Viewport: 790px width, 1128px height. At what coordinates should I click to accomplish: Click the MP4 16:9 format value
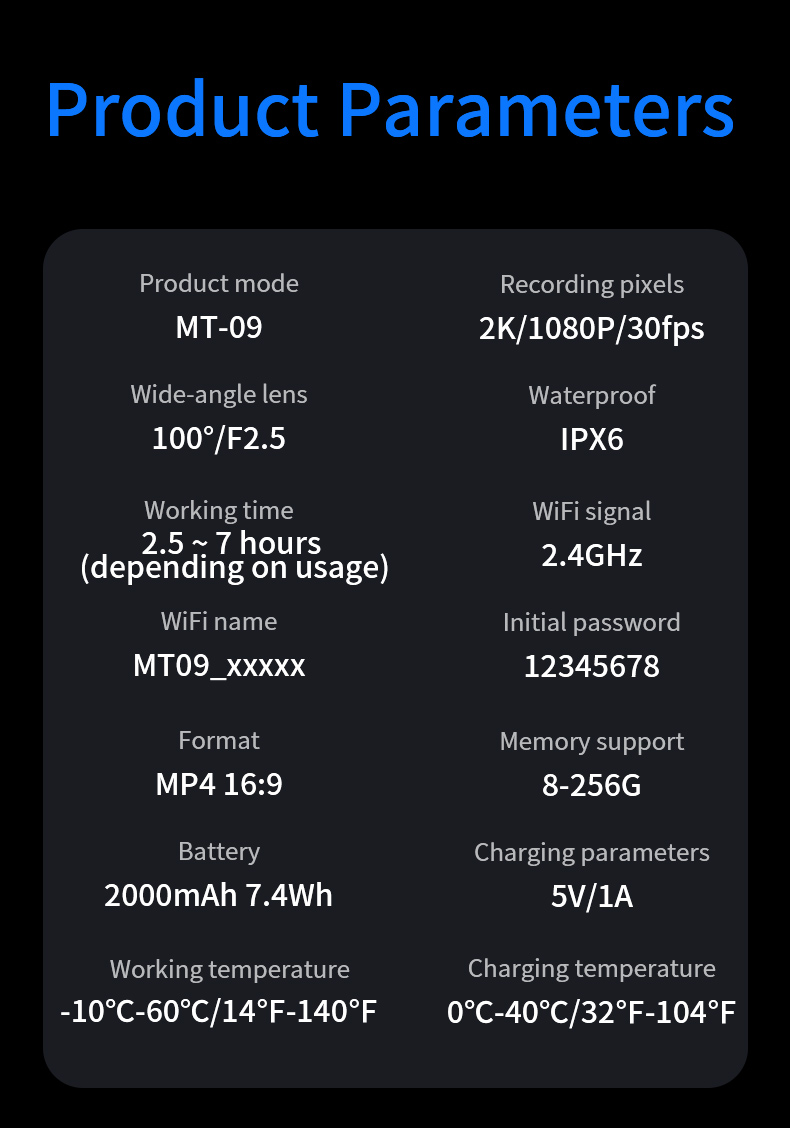(219, 784)
